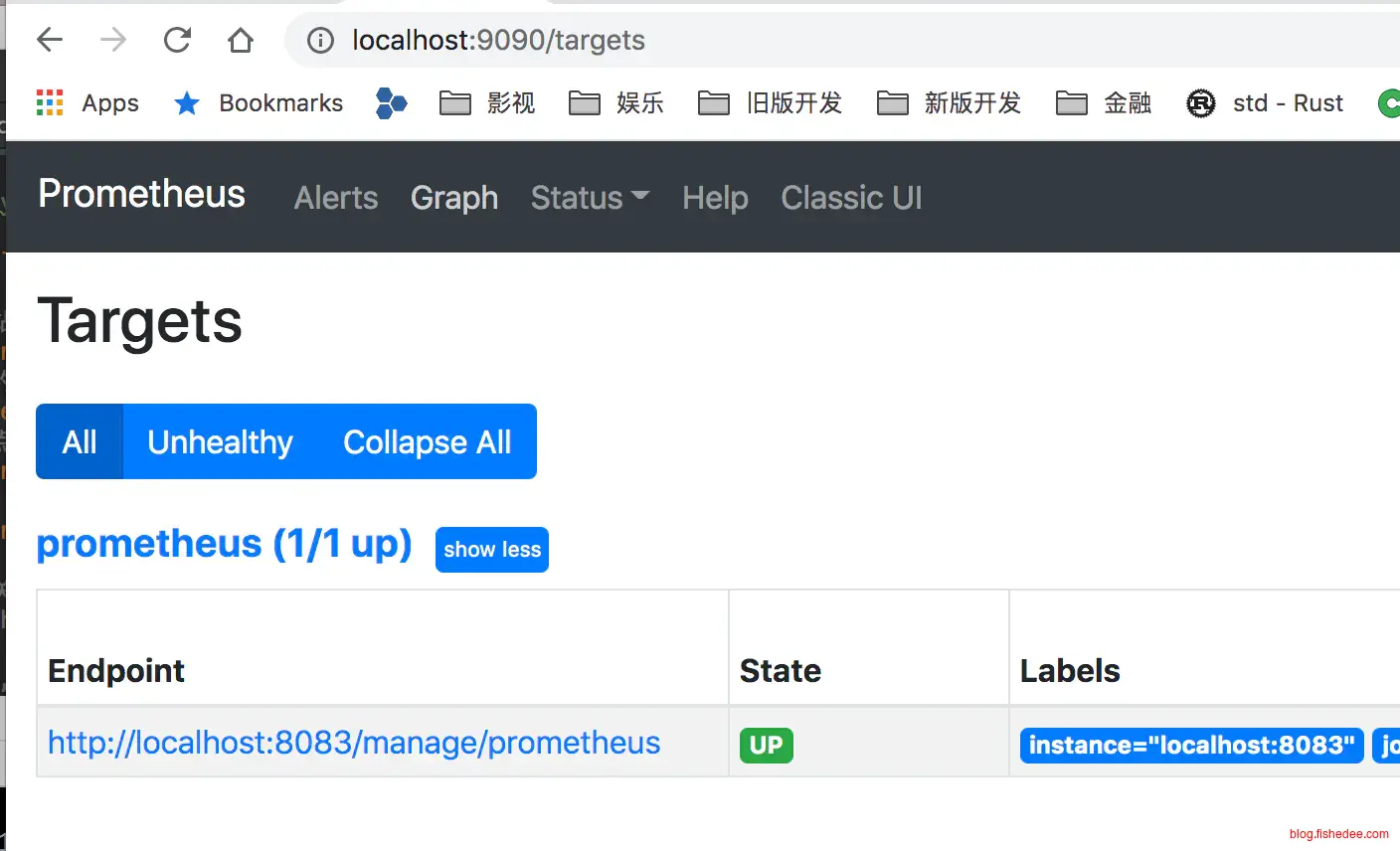
Task: Go to browser home page icon
Action: [241, 40]
